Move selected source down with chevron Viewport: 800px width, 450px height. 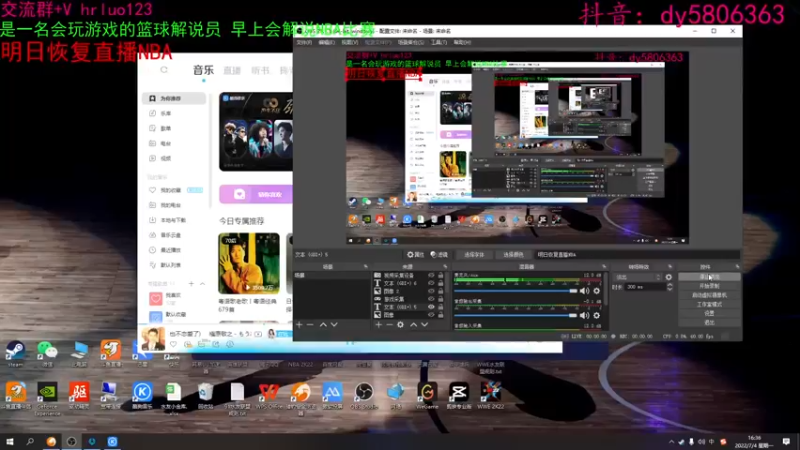[424, 324]
